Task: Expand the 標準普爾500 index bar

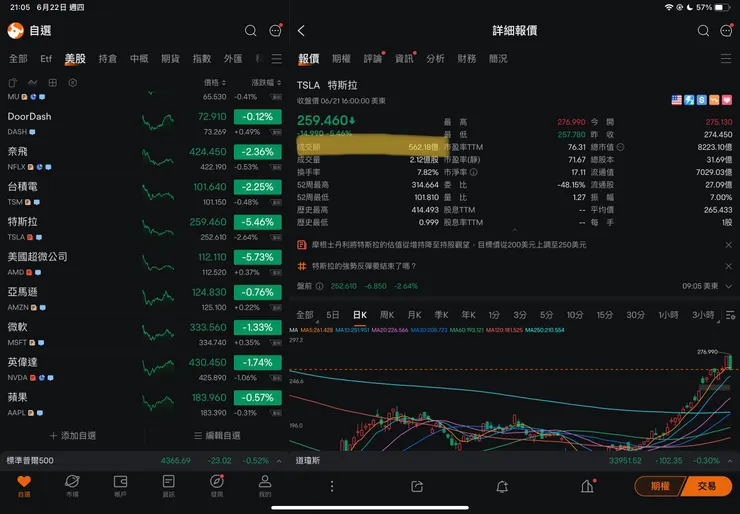Action: (279, 461)
